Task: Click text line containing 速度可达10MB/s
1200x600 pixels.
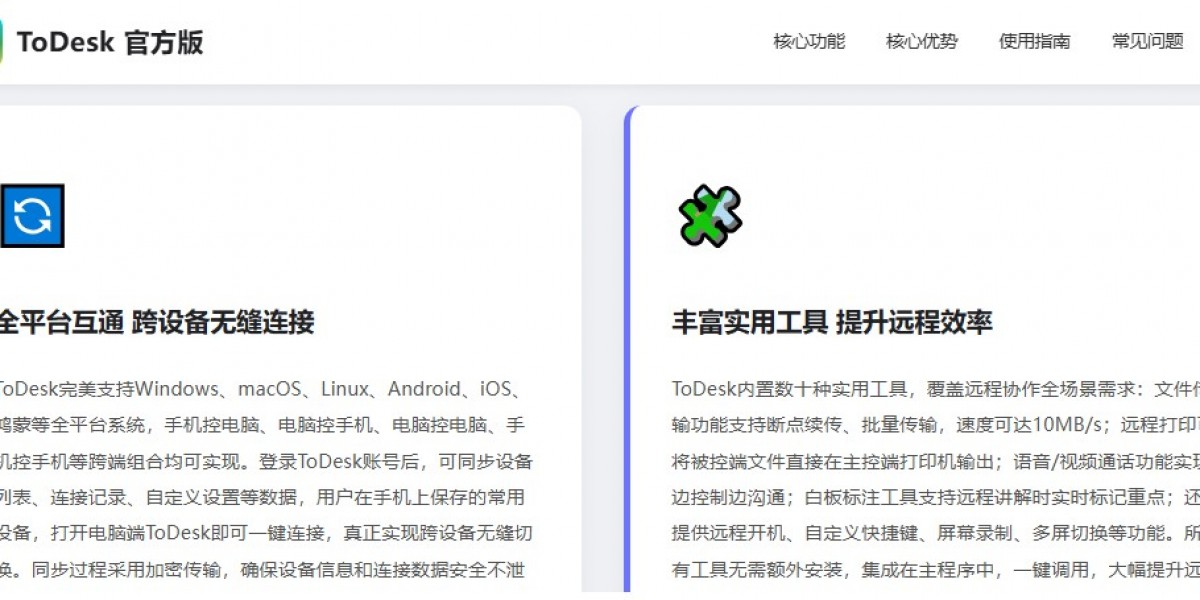Action: coord(936,425)
